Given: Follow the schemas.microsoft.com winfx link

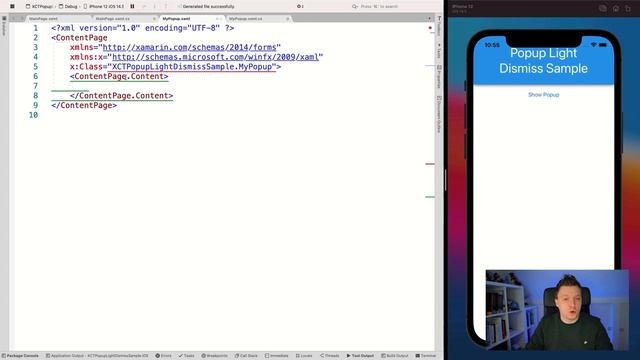Looking at the screenshot, I should click(216, 57).
